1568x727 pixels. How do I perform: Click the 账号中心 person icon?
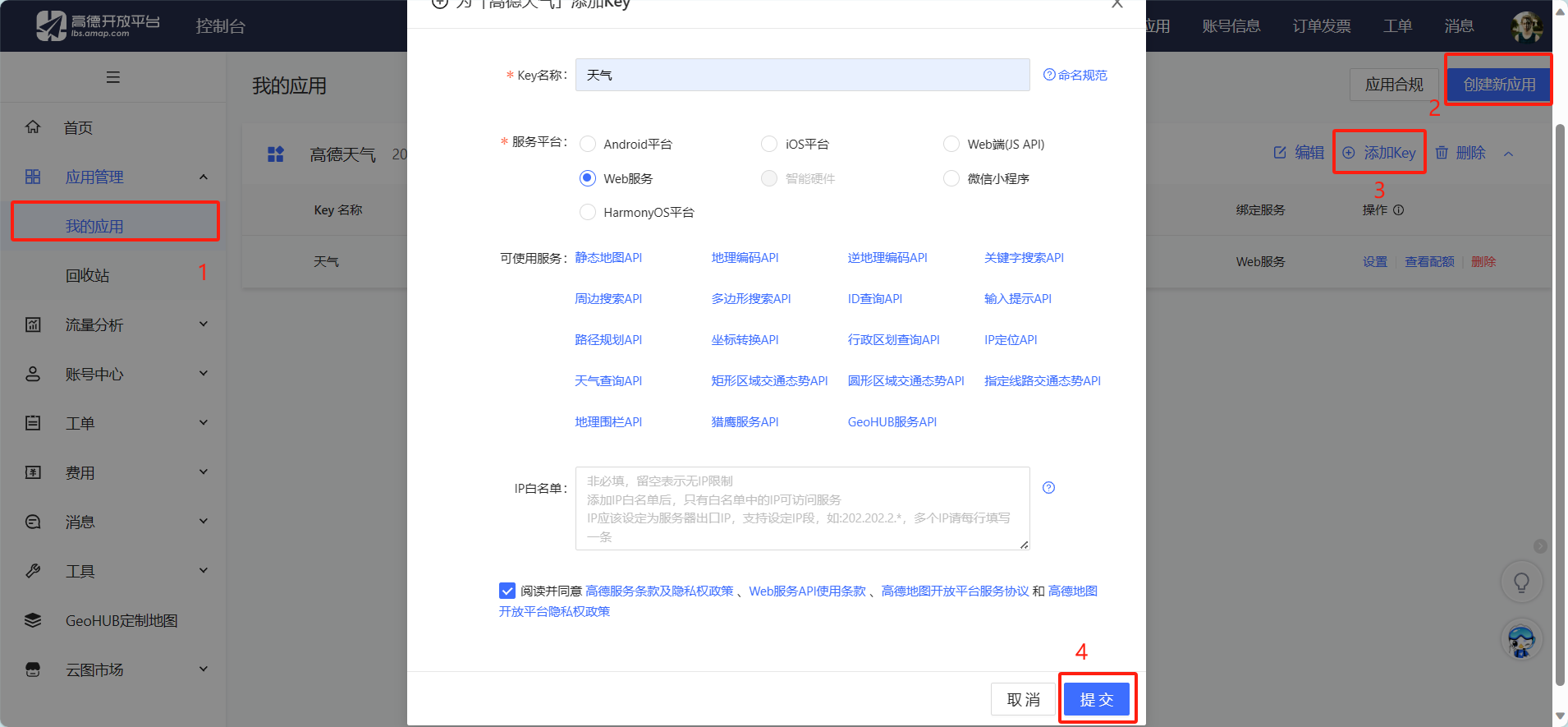point(33,374)
